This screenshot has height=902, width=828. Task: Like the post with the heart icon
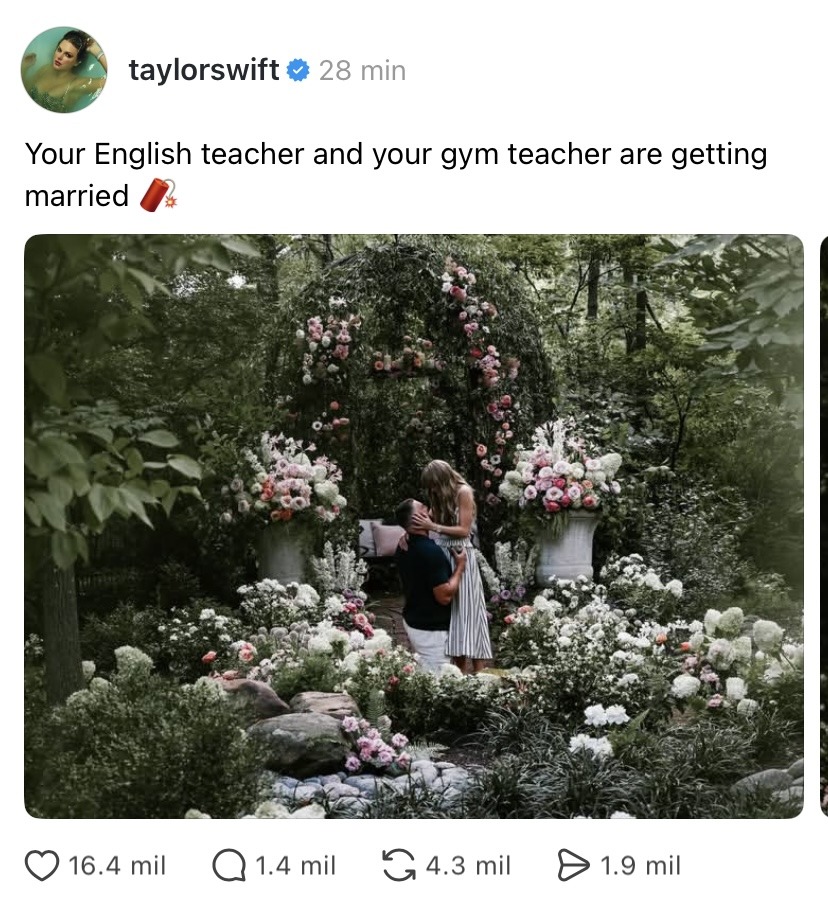click(42, 866)
